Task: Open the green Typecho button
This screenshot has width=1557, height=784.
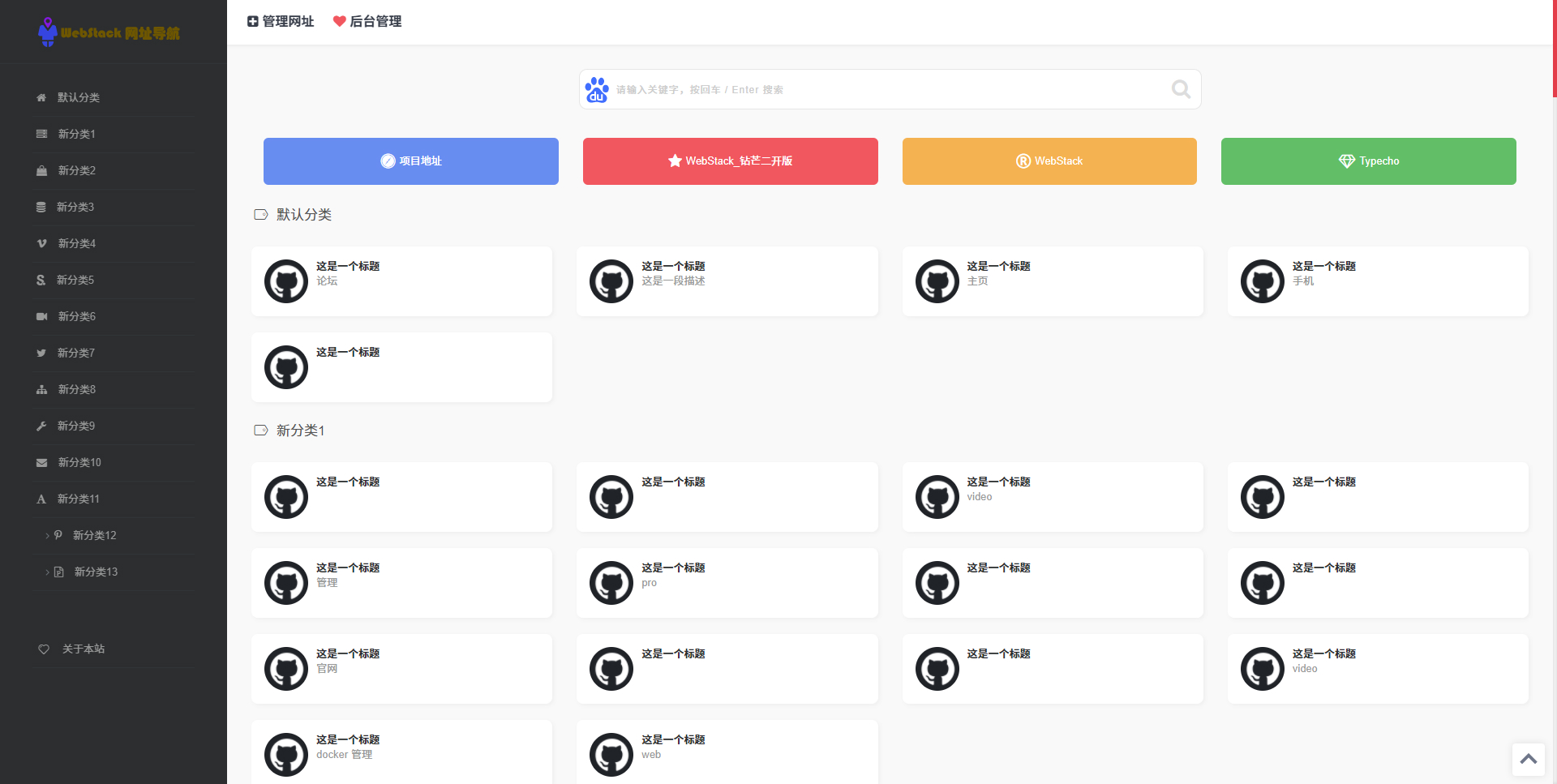Action: (1368, 161)
